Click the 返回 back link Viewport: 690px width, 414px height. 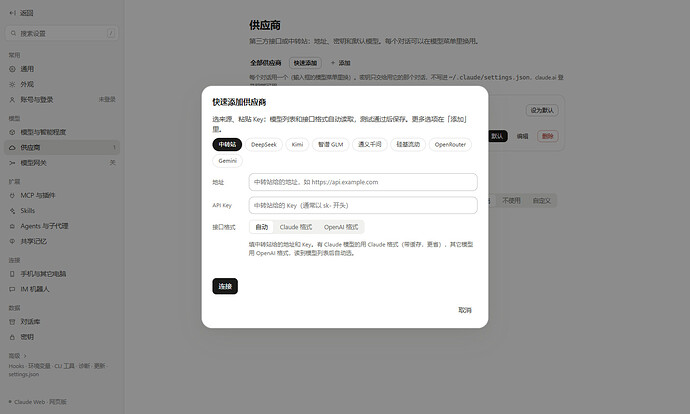pos(21,13)
